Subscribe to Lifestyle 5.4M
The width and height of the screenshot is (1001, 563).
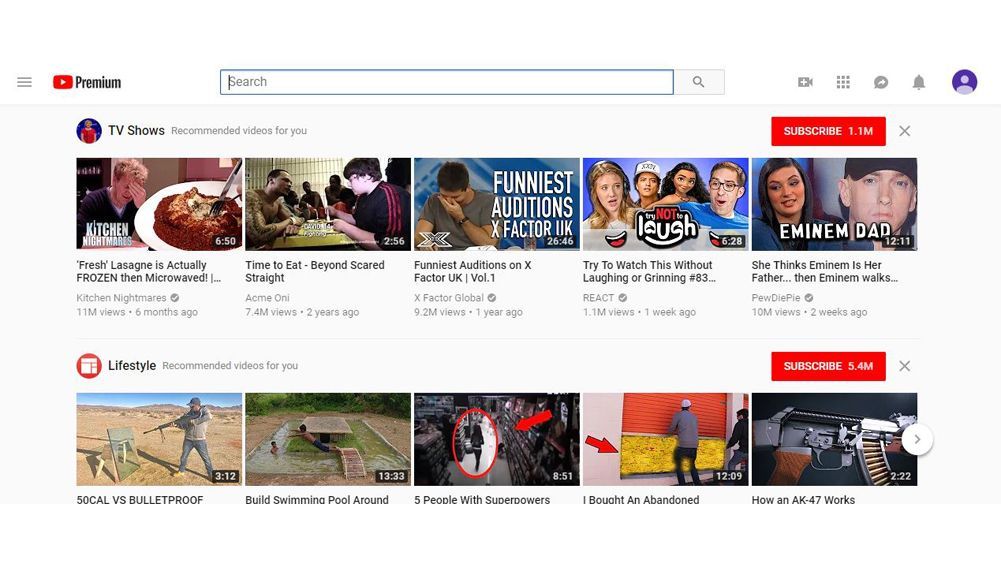click(828, 366)
